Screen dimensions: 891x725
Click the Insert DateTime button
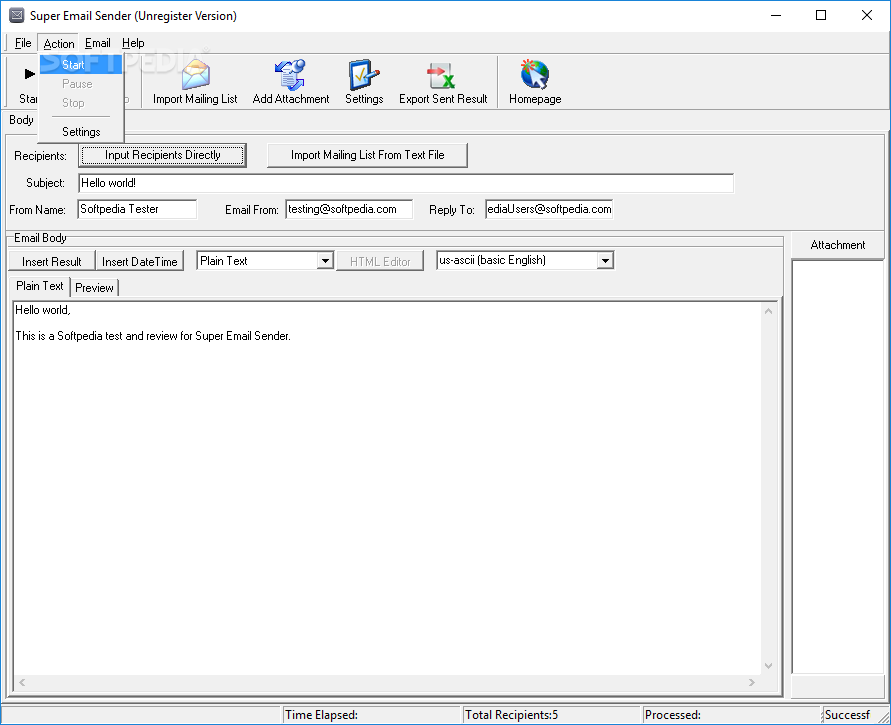[140, 261]
